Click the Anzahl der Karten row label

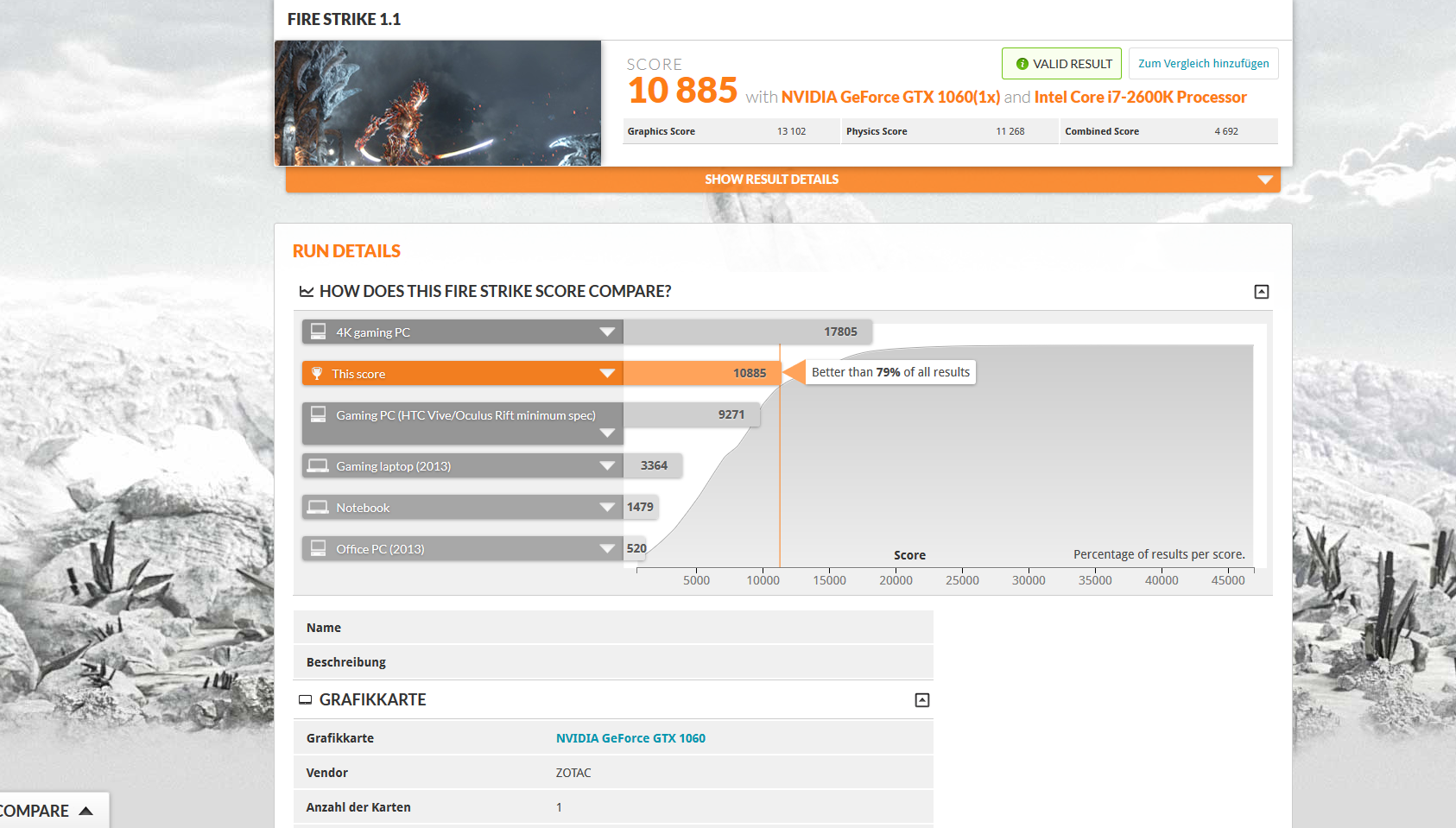358,807
